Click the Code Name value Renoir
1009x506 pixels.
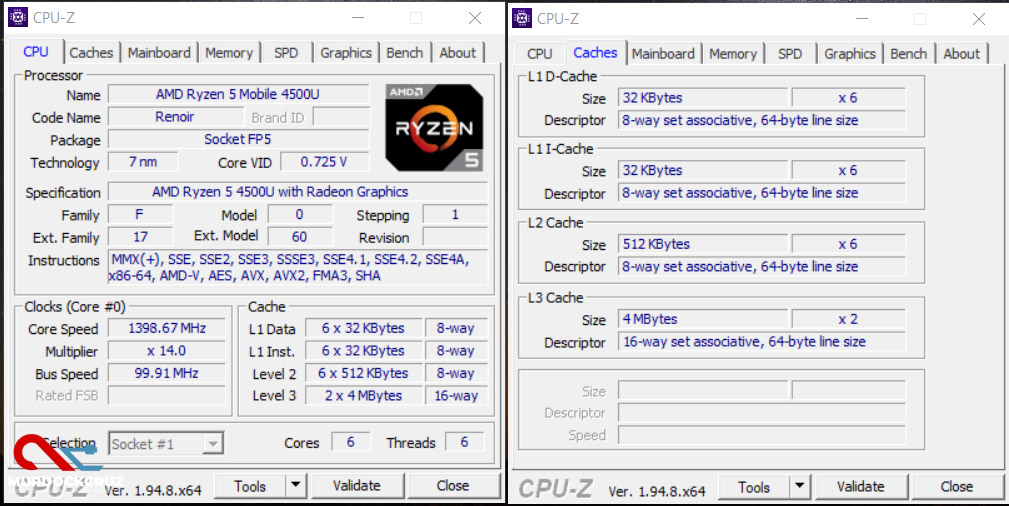pyautogui.click(x=175, y=117)
